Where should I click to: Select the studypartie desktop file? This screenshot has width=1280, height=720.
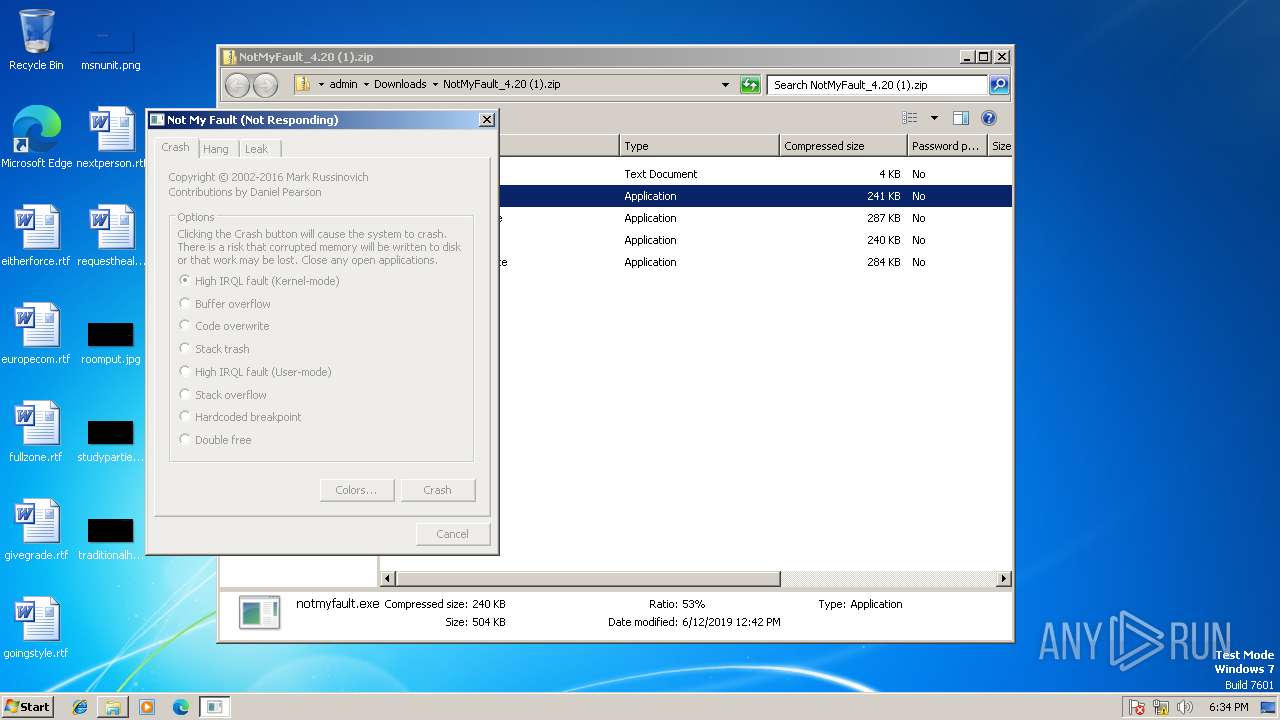coord(110,440)
